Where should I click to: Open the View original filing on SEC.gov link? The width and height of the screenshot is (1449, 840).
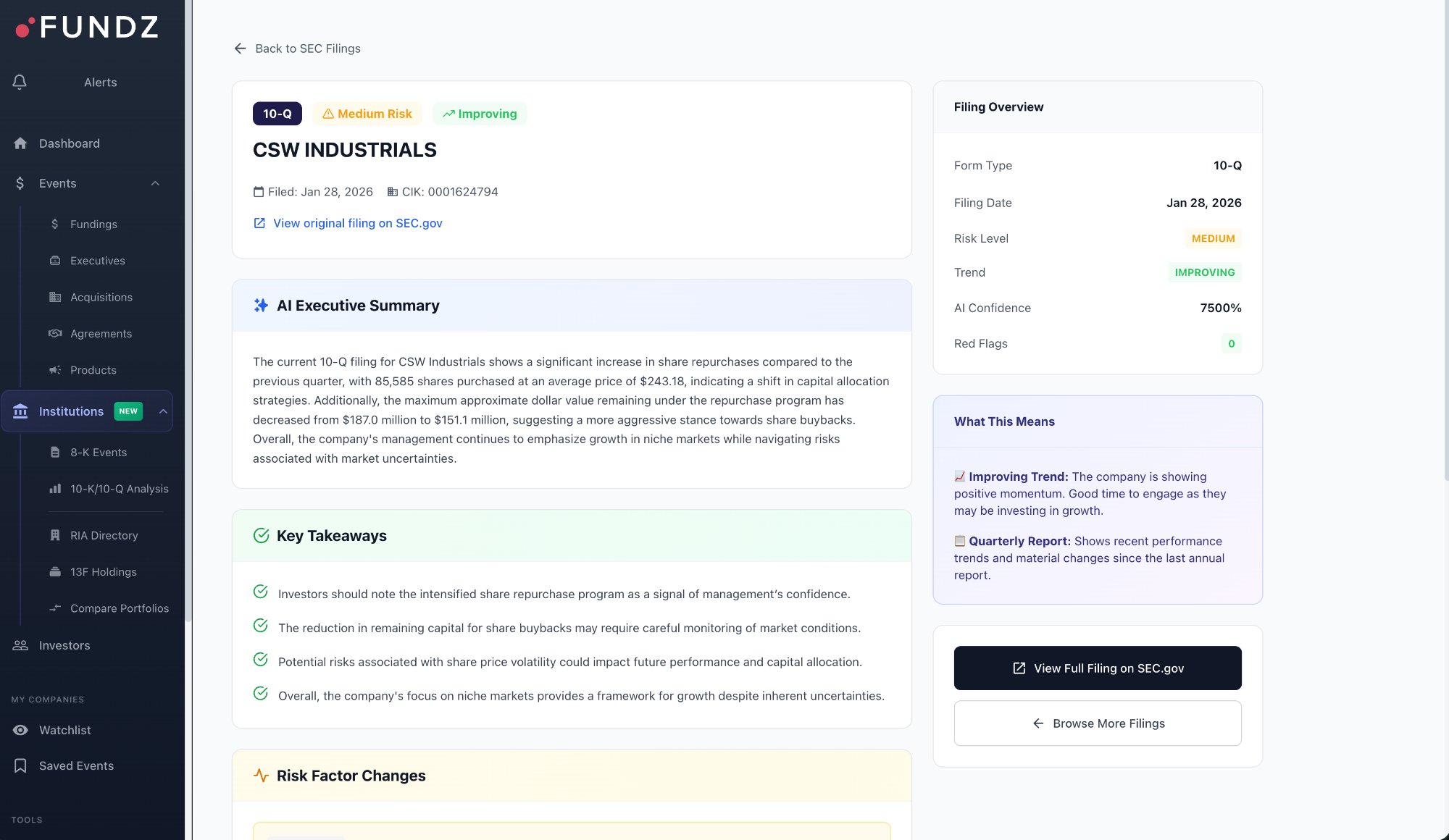point(357,223)
